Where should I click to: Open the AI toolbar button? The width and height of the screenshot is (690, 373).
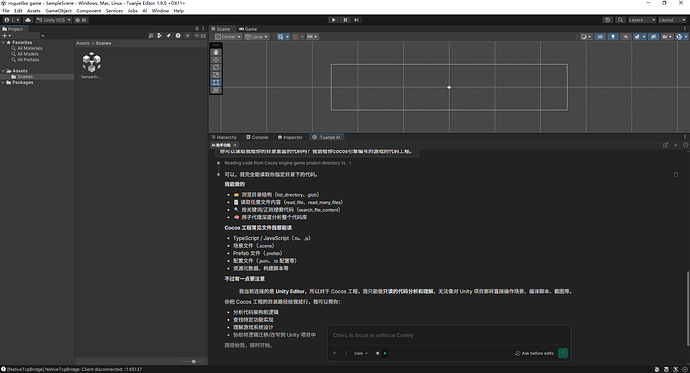[81, 20]
